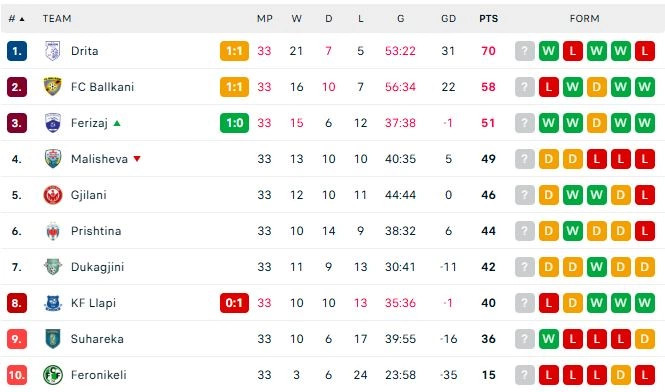The image size is (665, 392).
Task: Click the Malisheva team crest
Action: [x=53, y=159]
